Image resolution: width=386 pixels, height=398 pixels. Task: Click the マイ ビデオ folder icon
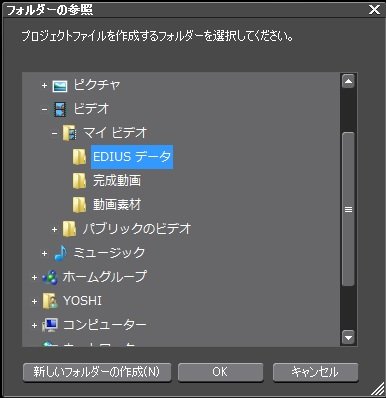69,133
